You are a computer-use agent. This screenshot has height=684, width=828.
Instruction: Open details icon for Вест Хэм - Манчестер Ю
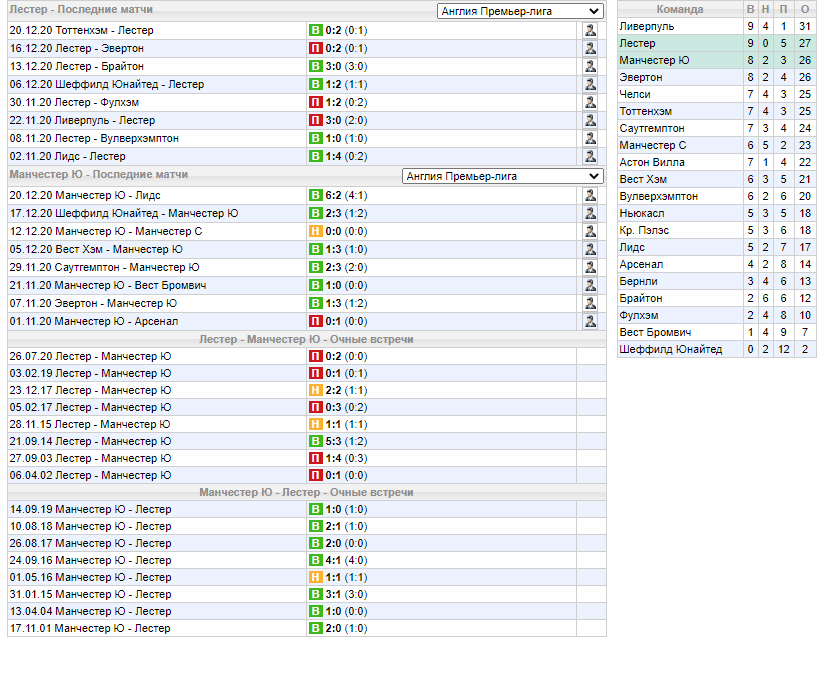590,249
